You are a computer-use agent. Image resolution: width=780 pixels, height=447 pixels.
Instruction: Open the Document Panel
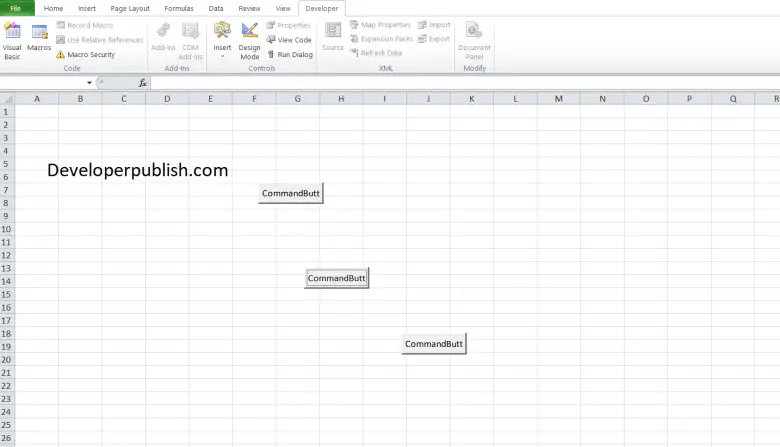(x=474, y=41)
